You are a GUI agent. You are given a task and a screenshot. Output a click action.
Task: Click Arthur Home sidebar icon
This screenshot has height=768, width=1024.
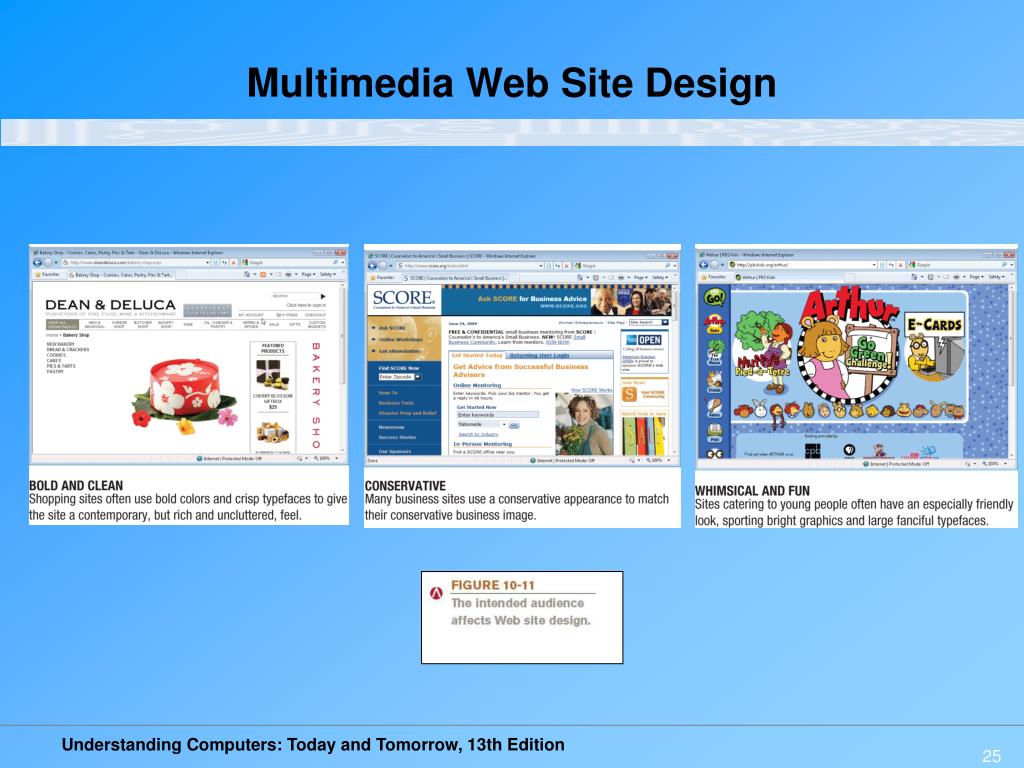click(x=714, y=324)
